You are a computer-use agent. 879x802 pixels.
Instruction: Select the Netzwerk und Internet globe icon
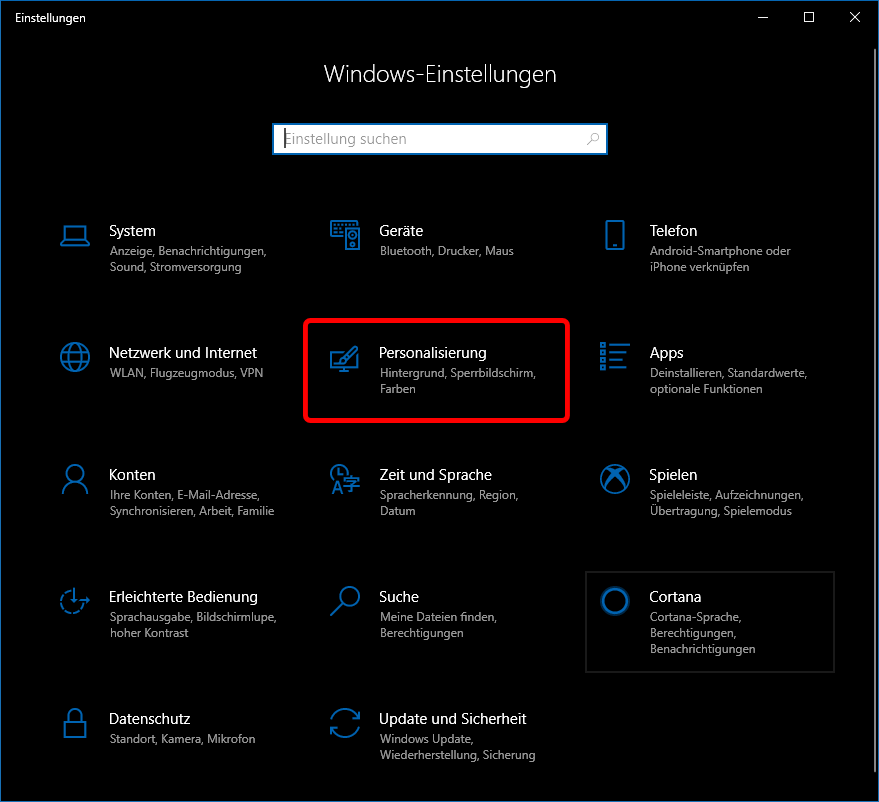(x=75, y=357)
